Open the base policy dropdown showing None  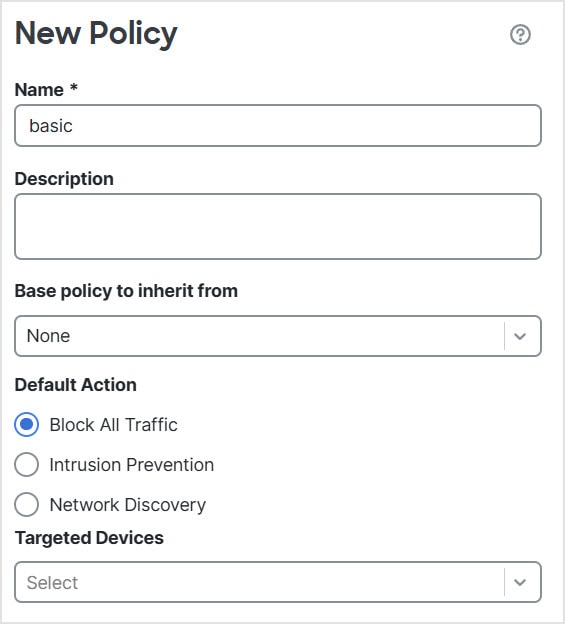278,336
